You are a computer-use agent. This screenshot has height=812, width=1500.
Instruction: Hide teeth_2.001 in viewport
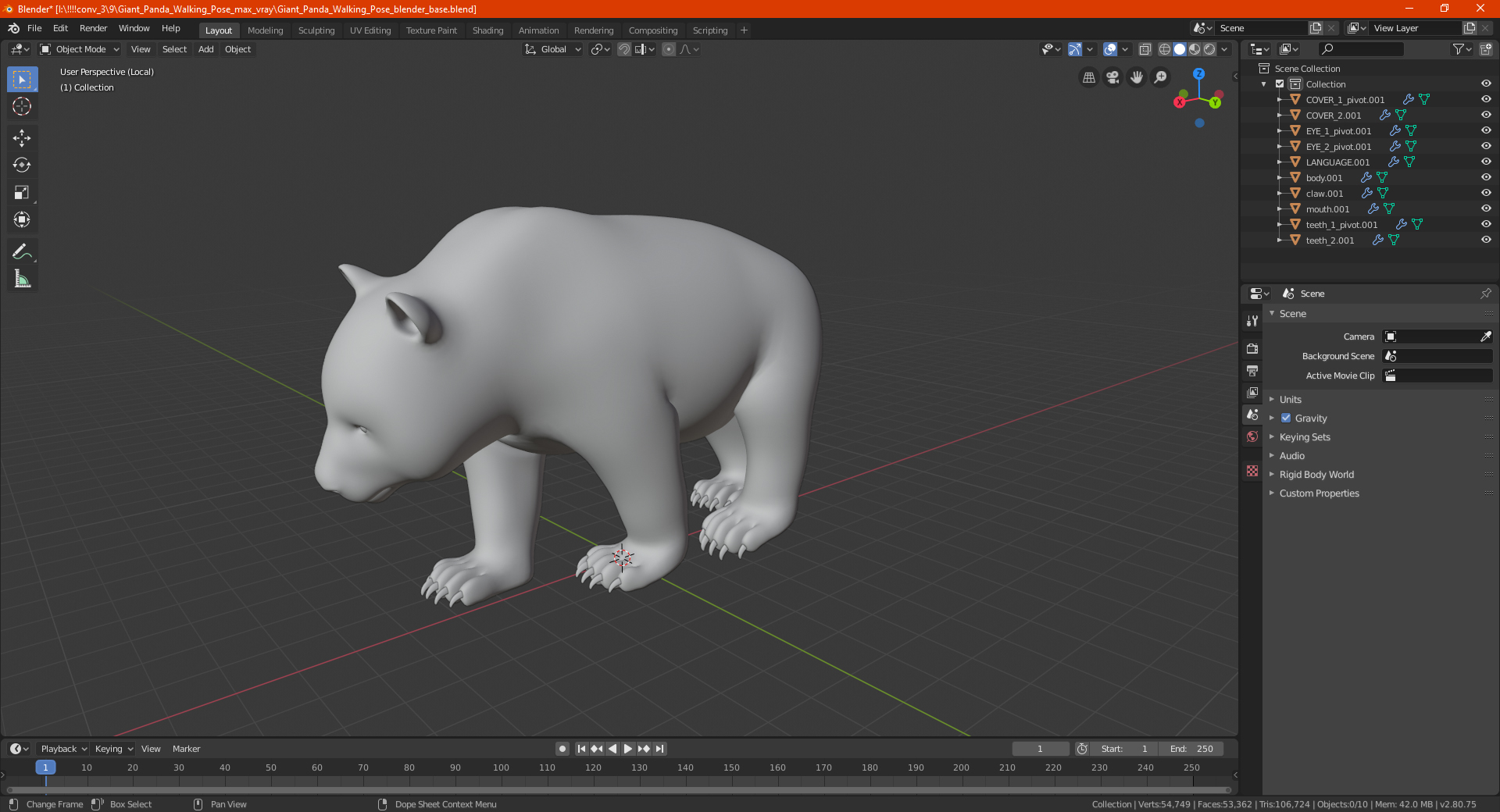[x=1486, y=240]
